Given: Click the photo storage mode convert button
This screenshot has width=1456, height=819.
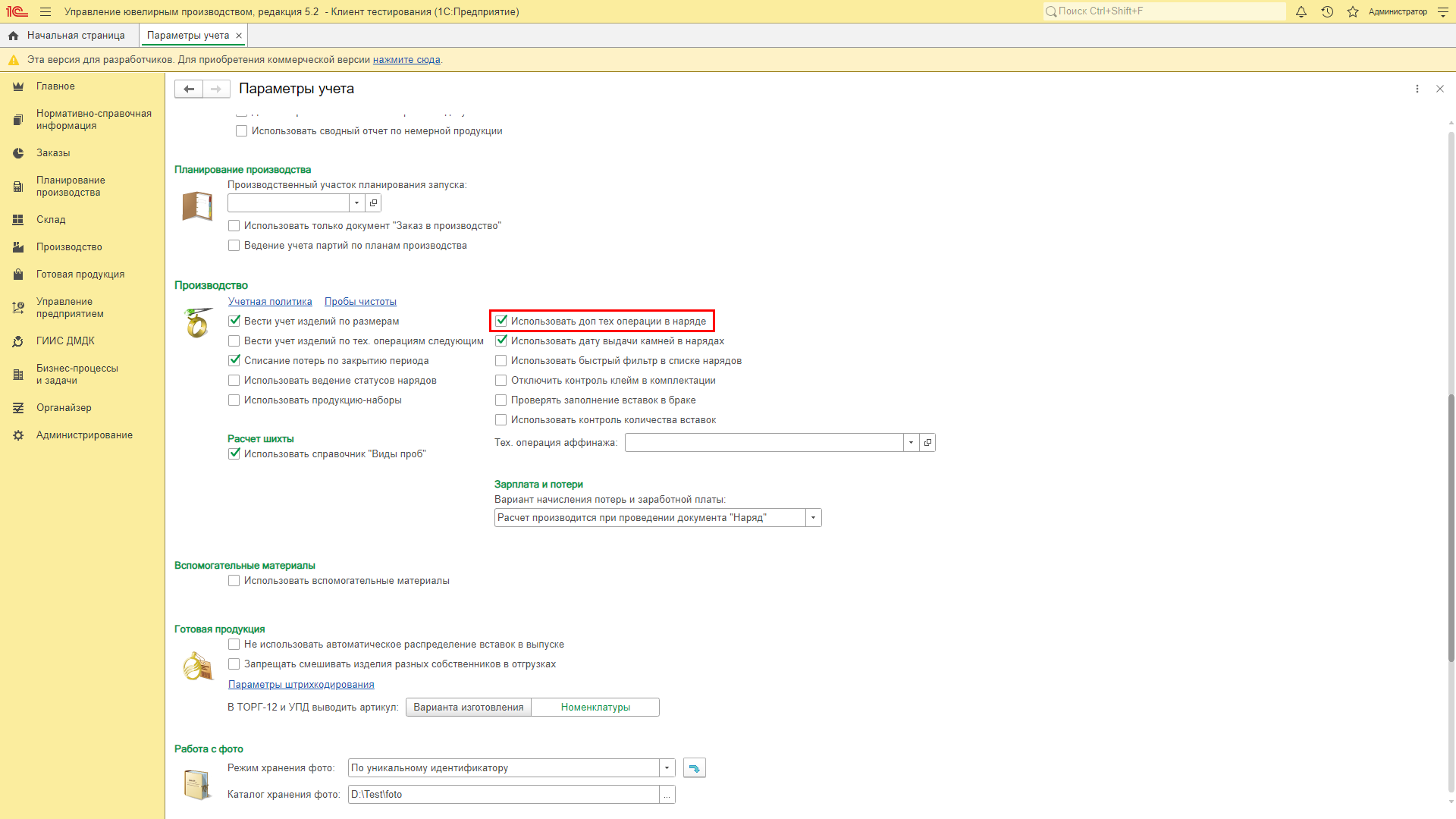Looking at the screenshot, I should tap(695, 768).
